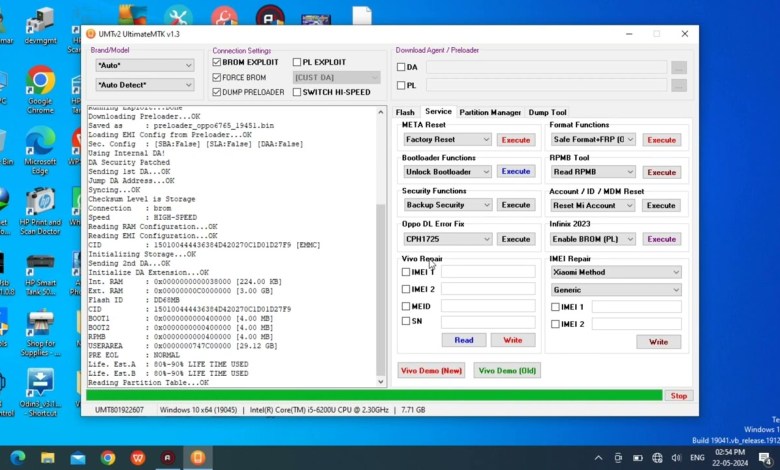Screen dimensions: 780x470
Task: Open Odin3 shortcut on desktop
Action: tap(40, 393)
